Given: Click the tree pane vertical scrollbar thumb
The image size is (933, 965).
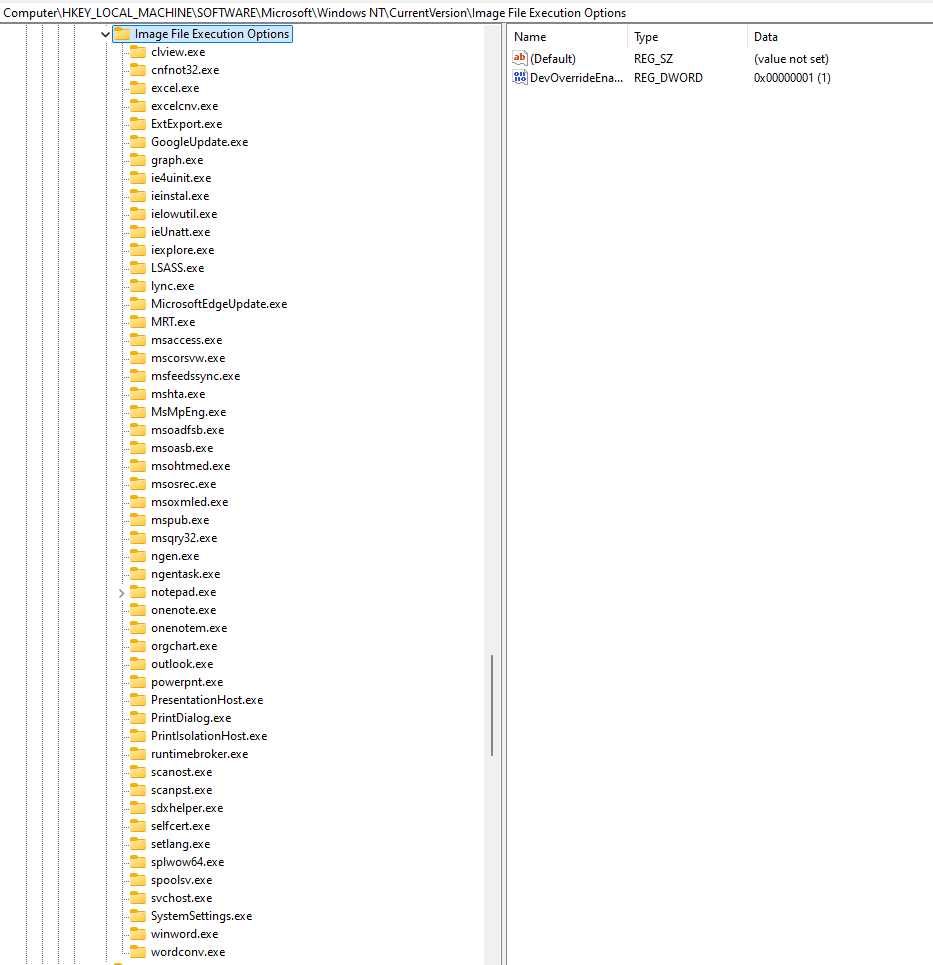Looking at the screenshot, I should point(492,705).
